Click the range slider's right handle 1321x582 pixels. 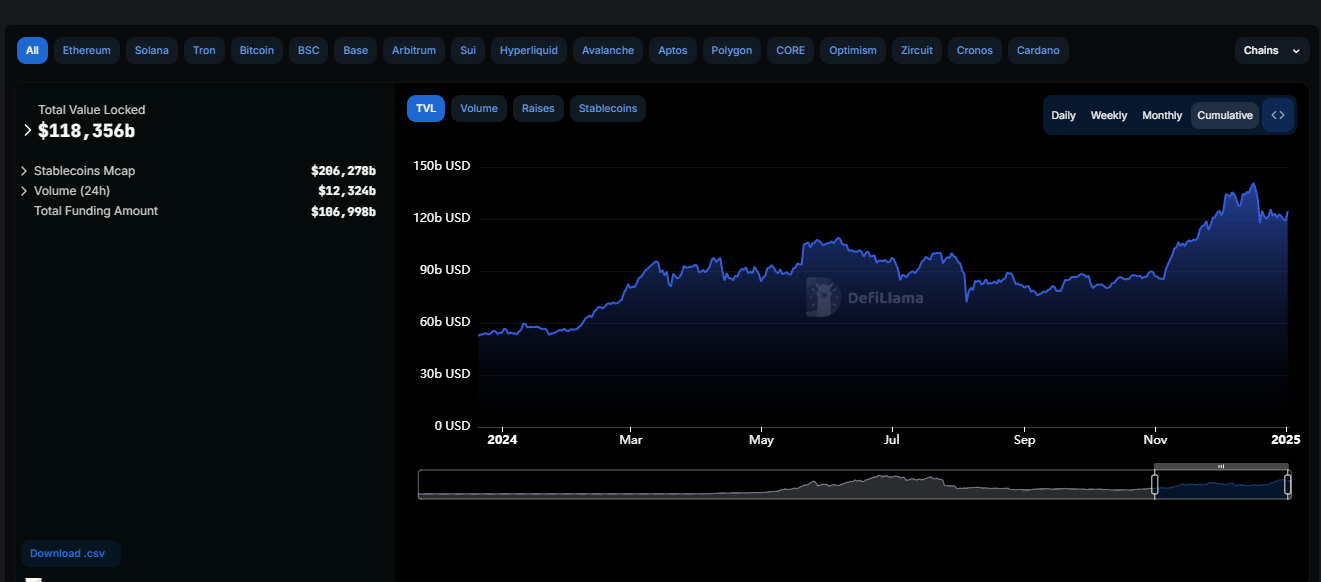tap(1288, 485)
